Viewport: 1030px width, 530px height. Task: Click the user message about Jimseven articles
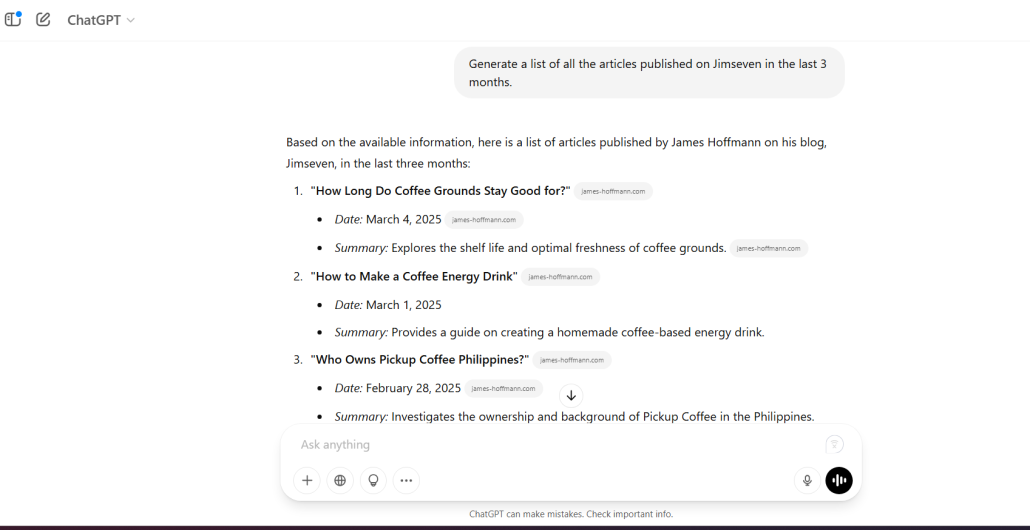point(649,73)
